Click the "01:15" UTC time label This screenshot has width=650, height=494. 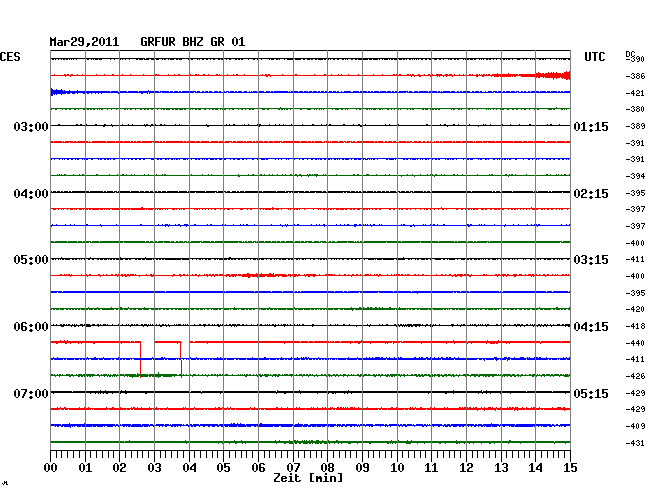point(591,126)
